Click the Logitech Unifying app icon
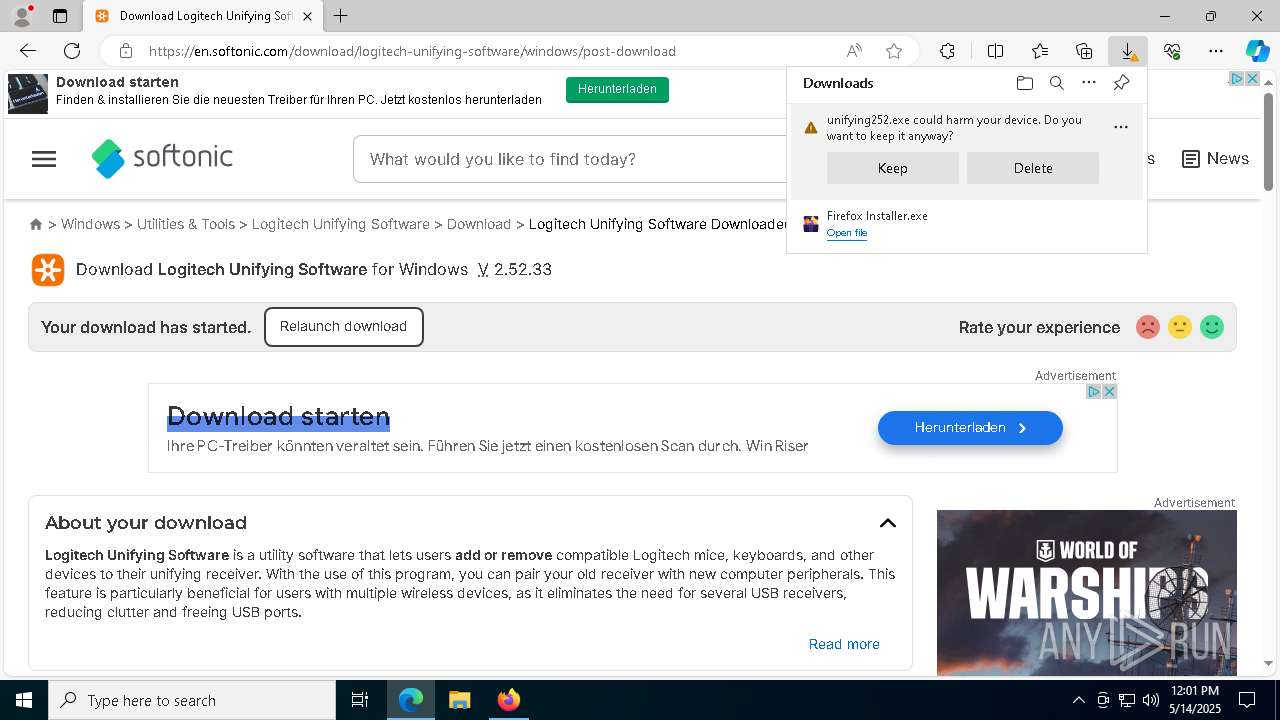 coord(48,270)
